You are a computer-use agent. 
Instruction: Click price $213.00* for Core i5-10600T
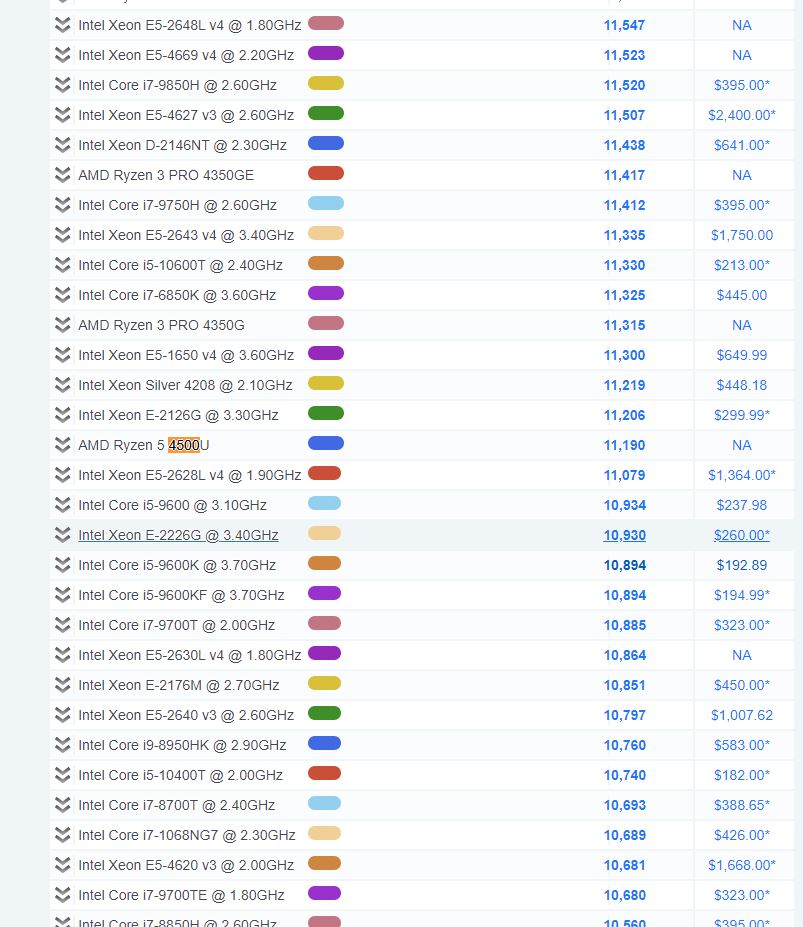(742, 265)
